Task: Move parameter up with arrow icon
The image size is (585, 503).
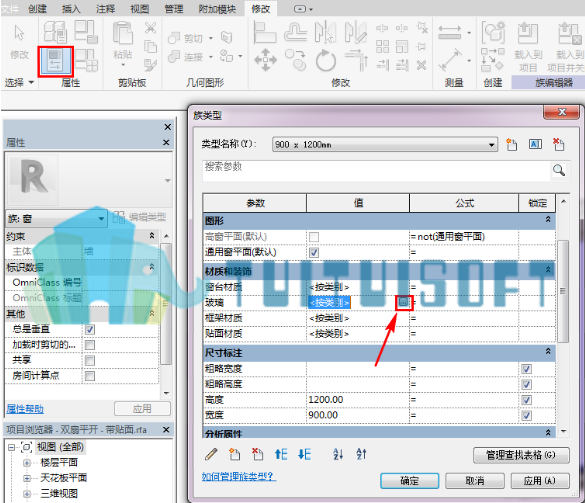Action: tap(281, 454)
